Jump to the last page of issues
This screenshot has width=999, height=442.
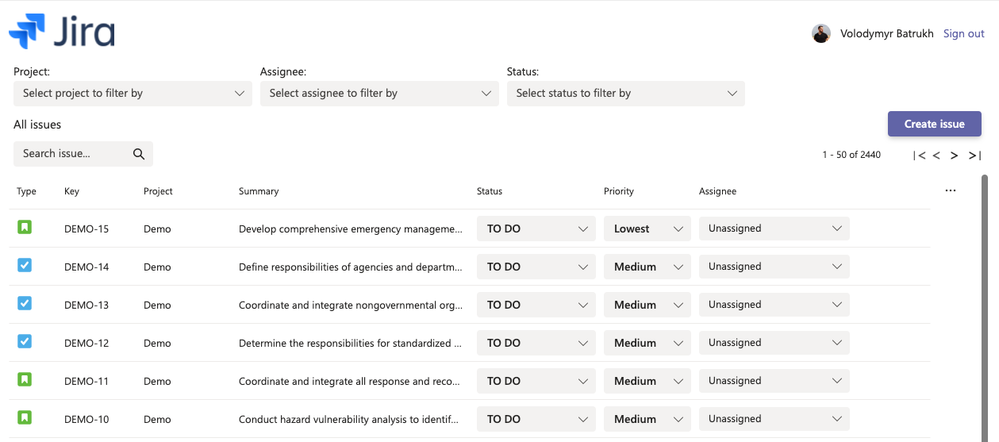tap(974, 155)
